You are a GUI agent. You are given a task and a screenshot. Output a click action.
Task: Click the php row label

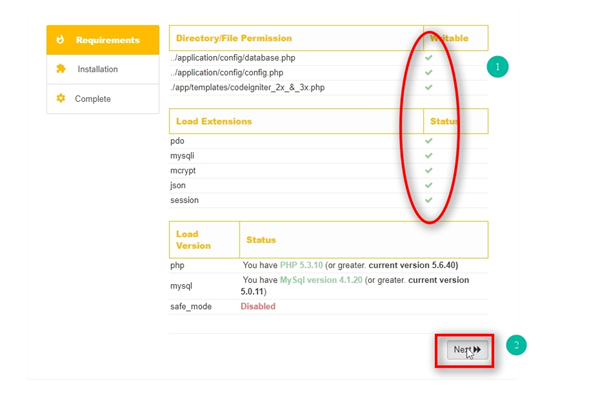pos(177,265)
